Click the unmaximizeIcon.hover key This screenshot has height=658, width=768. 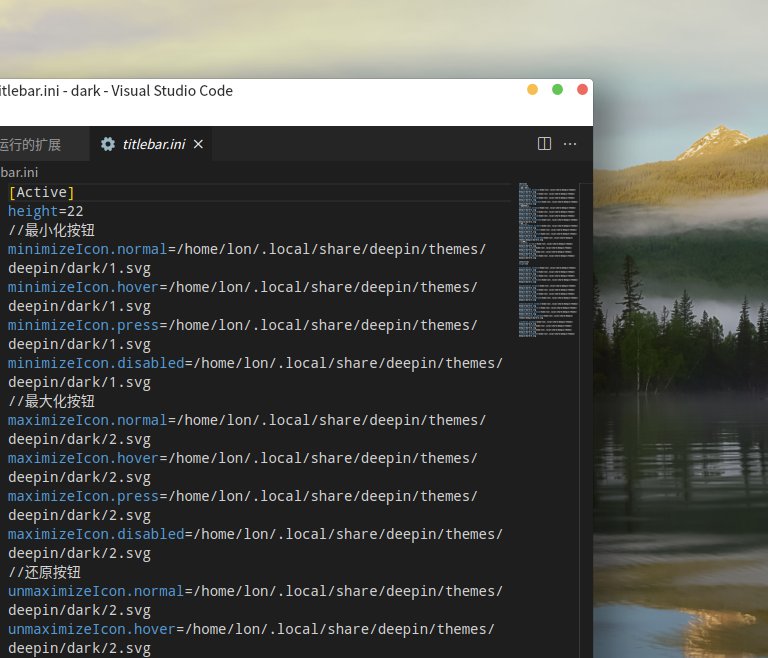tap(92, 629)
